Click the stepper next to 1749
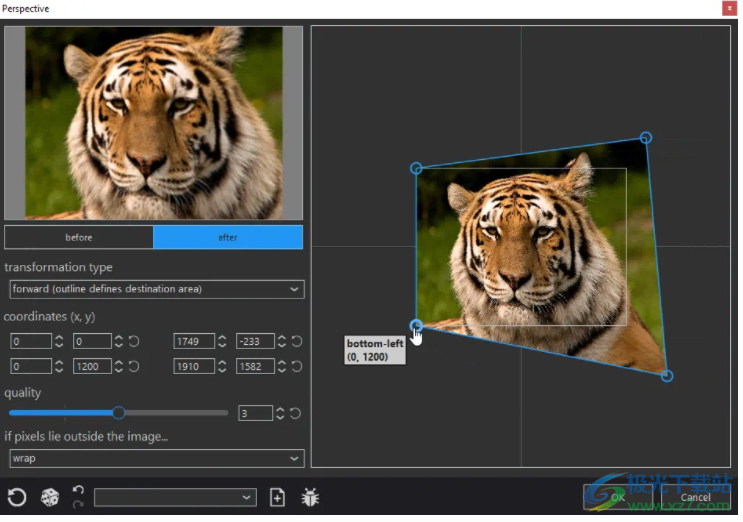The width and height of the screenshot is (743, 522). pos(222,341)
